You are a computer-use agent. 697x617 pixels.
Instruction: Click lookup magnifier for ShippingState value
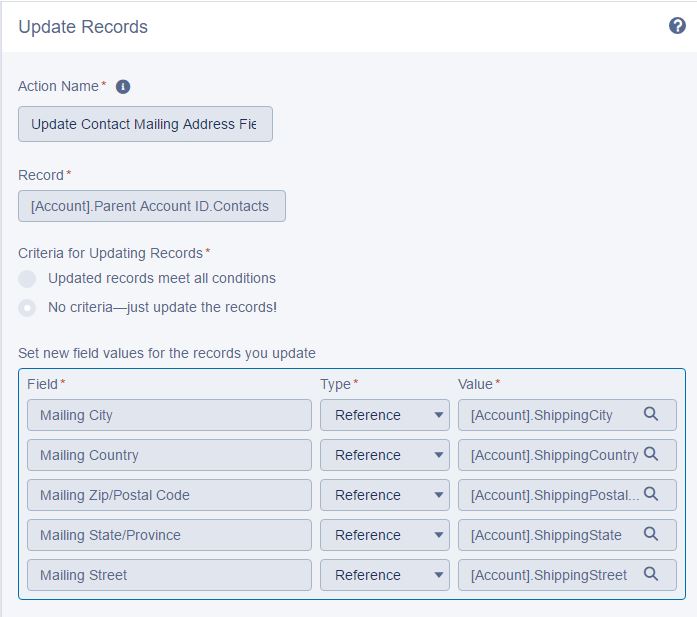click(651, 534)
